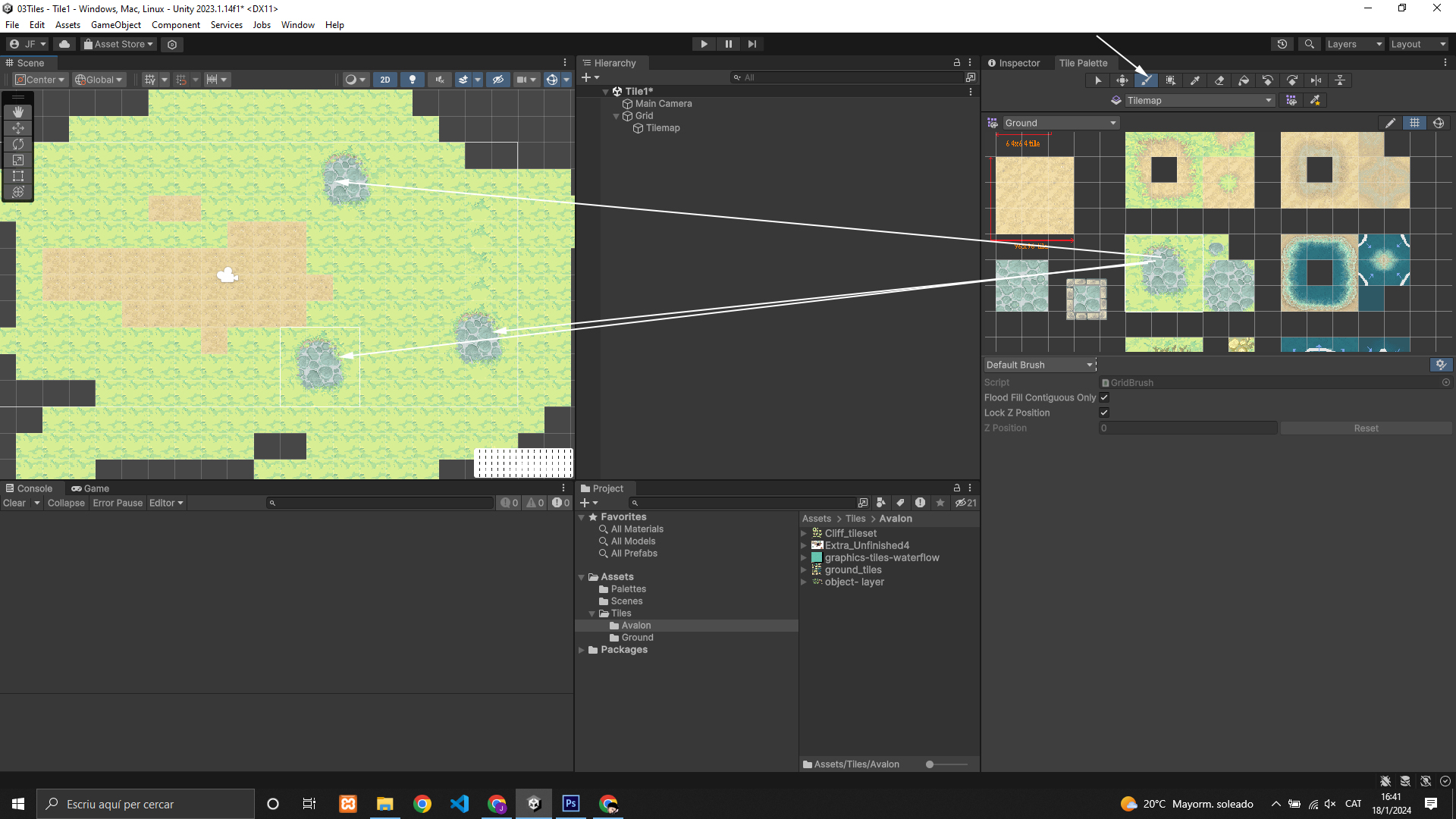Select the Box Fill tool

pyautogui.click(x=1171, y=80)
